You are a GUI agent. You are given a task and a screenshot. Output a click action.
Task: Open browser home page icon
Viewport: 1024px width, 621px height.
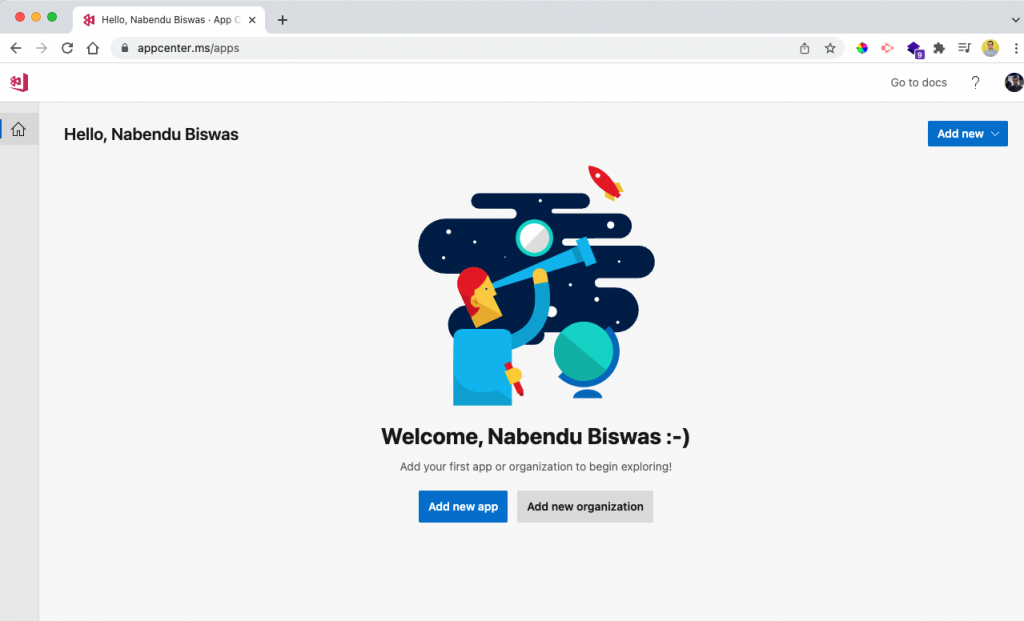coord(93,48)
